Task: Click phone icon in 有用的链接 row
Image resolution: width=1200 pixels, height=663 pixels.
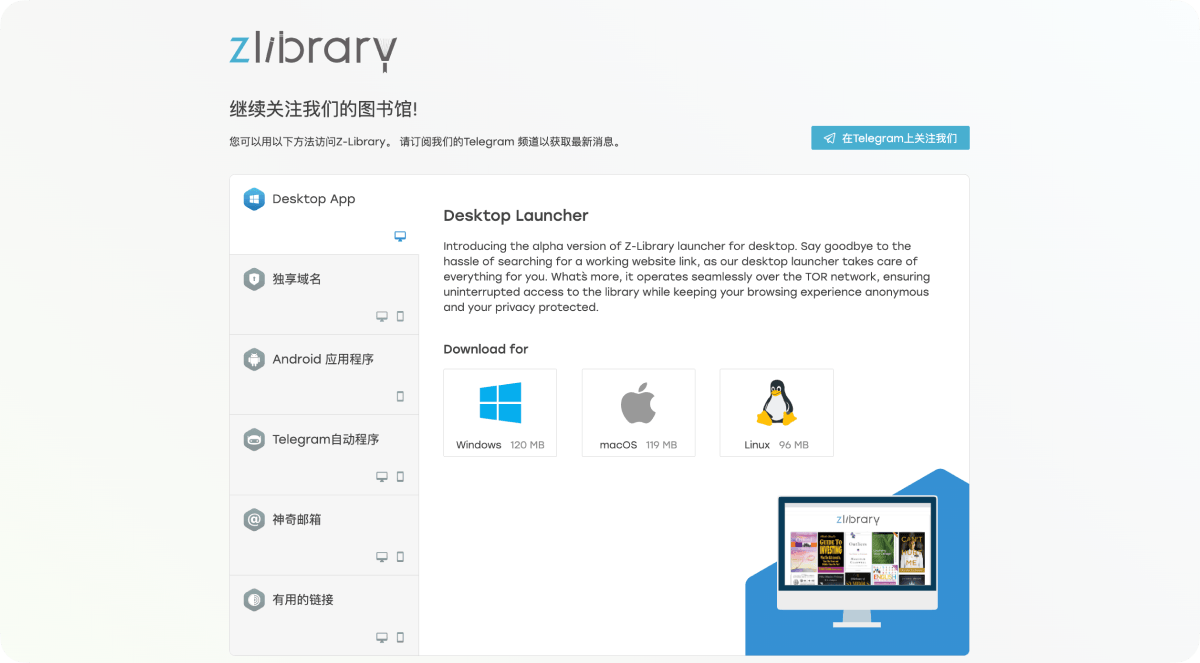Action: click(x=400, y=637)
